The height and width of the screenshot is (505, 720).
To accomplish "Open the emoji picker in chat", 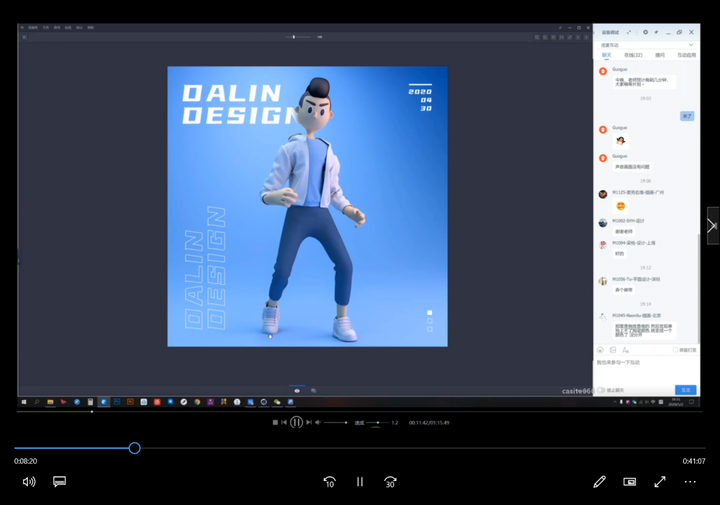I will click(600, 350).
